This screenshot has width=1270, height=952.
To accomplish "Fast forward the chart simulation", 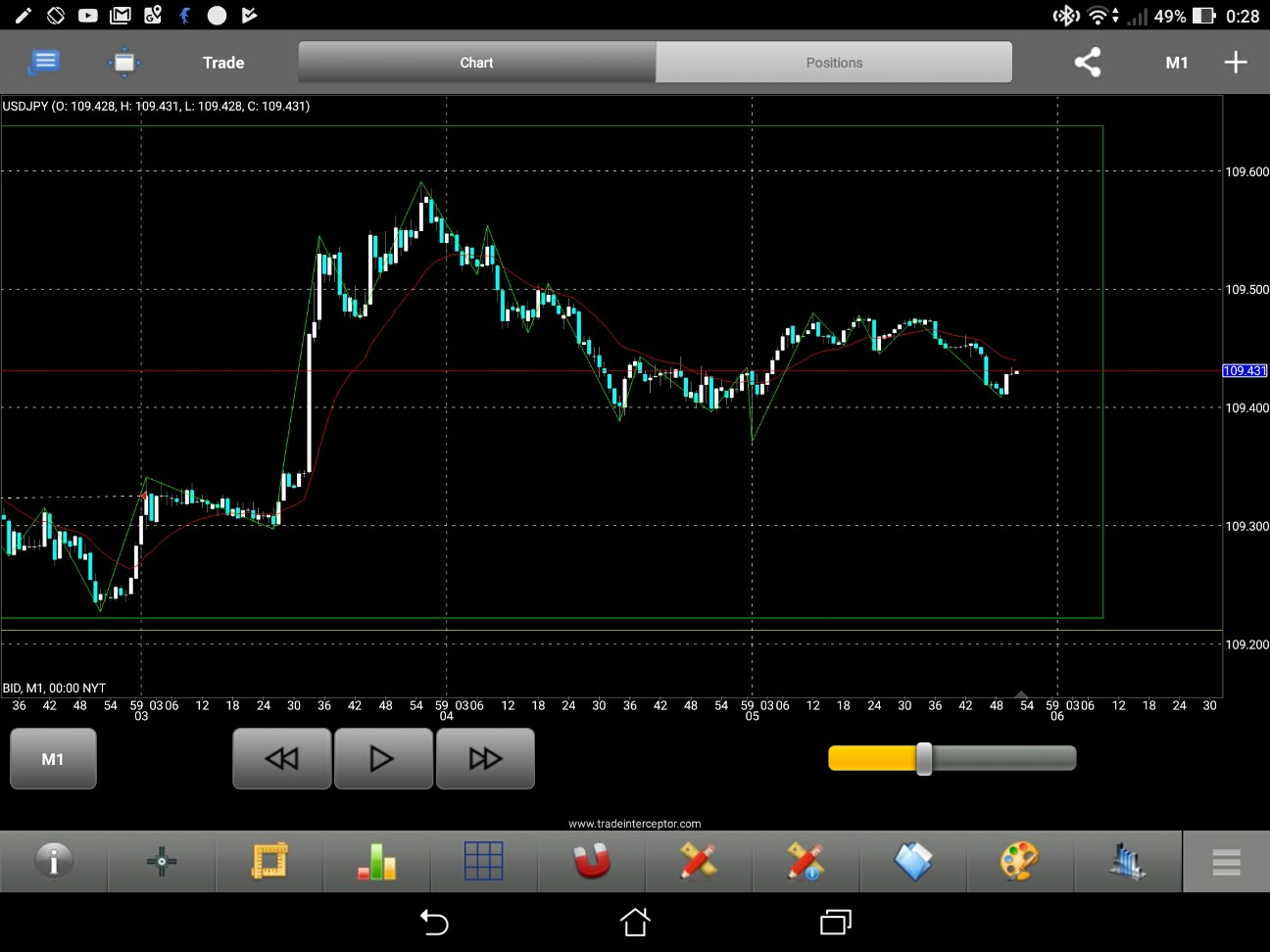I will [x=485, y=758].
